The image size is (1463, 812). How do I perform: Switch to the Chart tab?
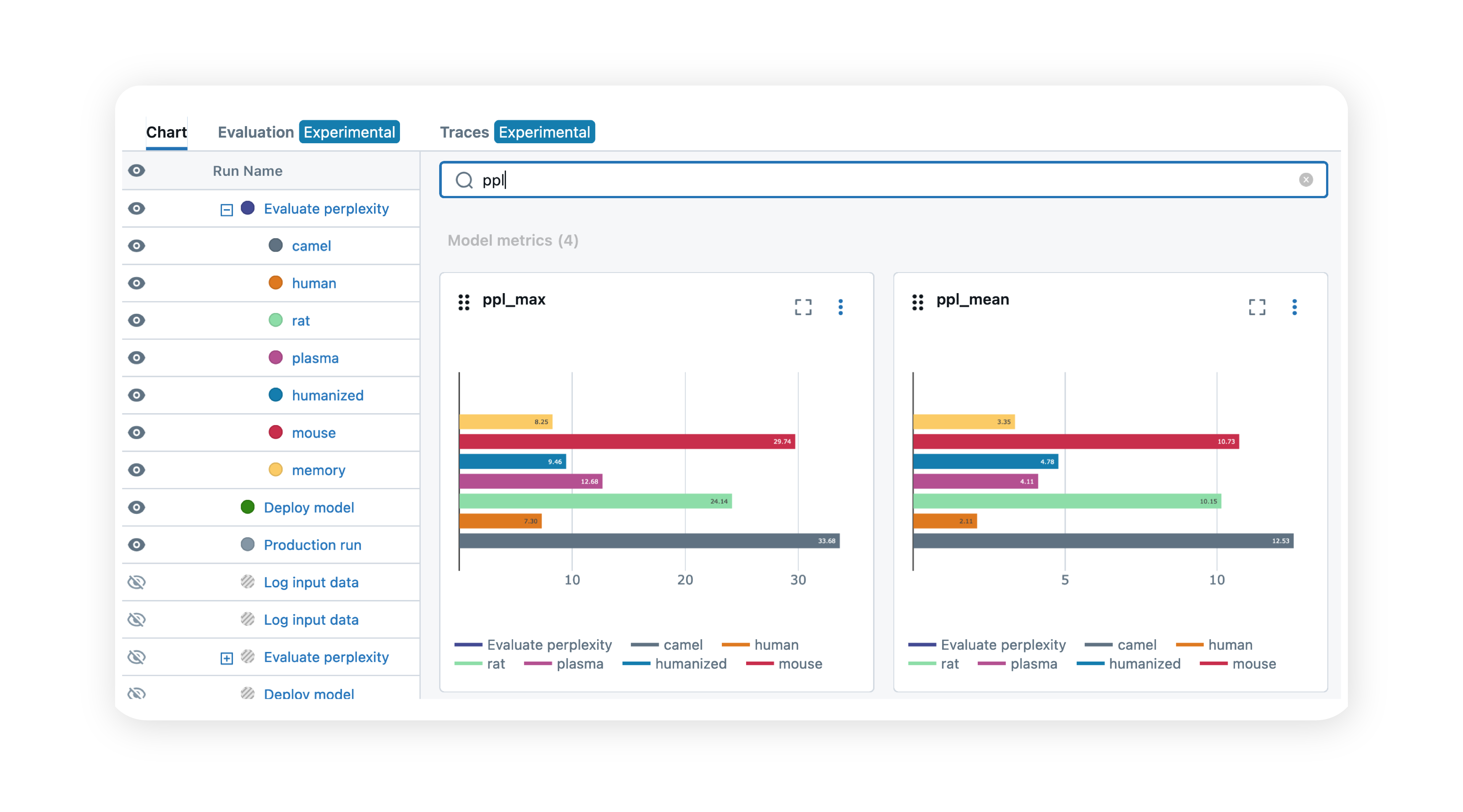166,132
